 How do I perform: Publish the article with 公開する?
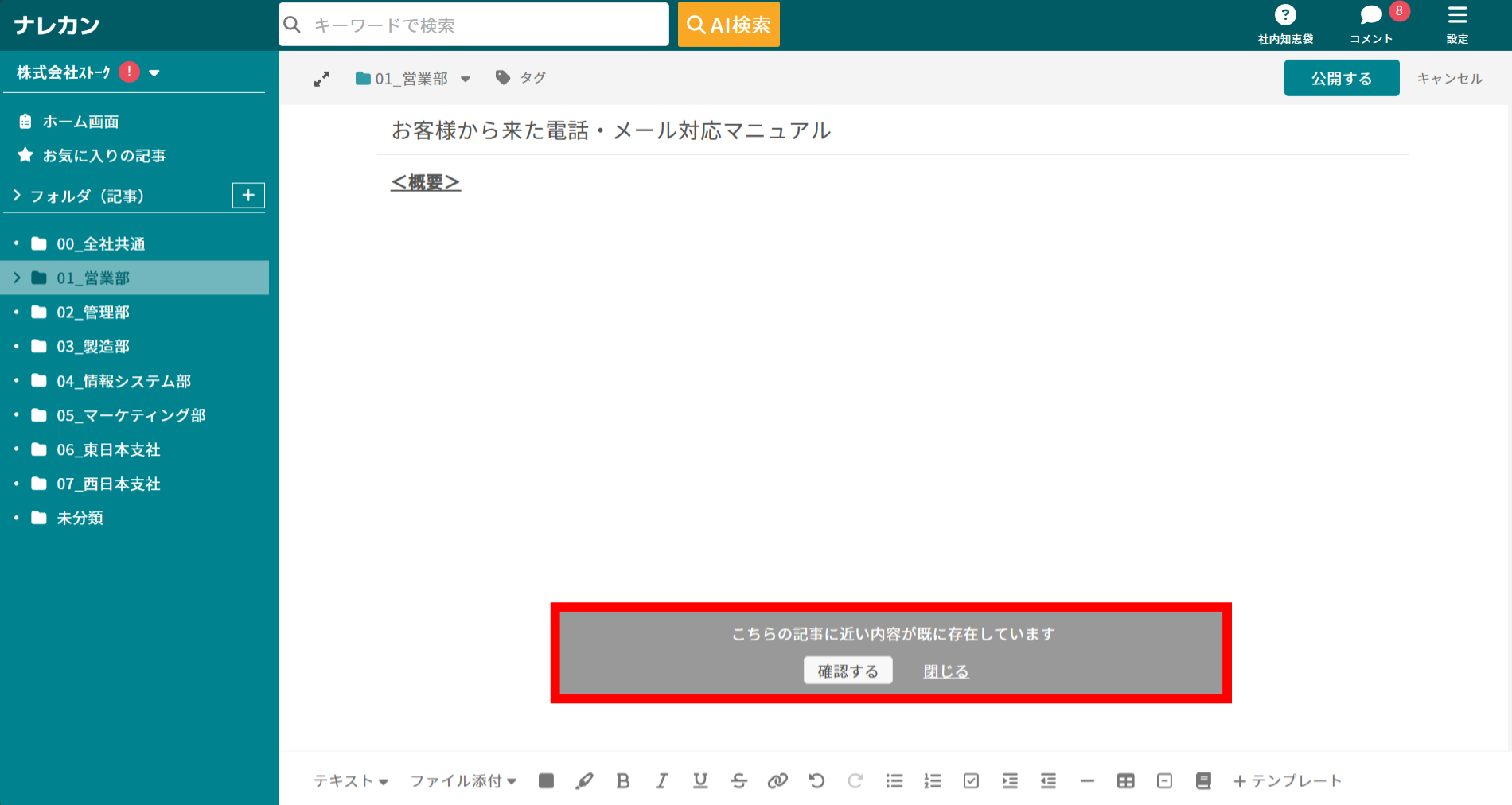coord(1341,77)
